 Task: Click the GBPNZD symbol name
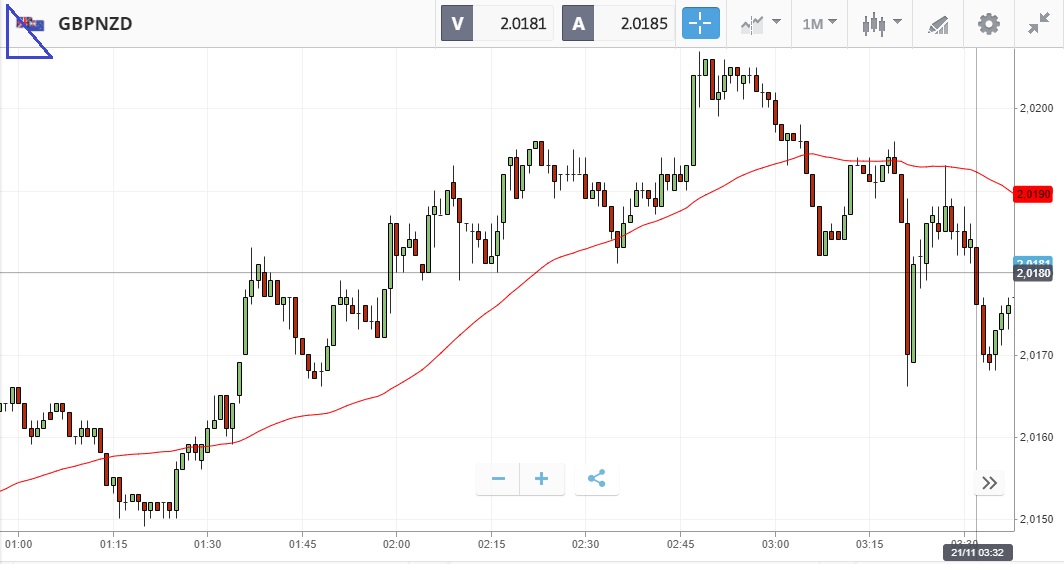coord(95,23)
